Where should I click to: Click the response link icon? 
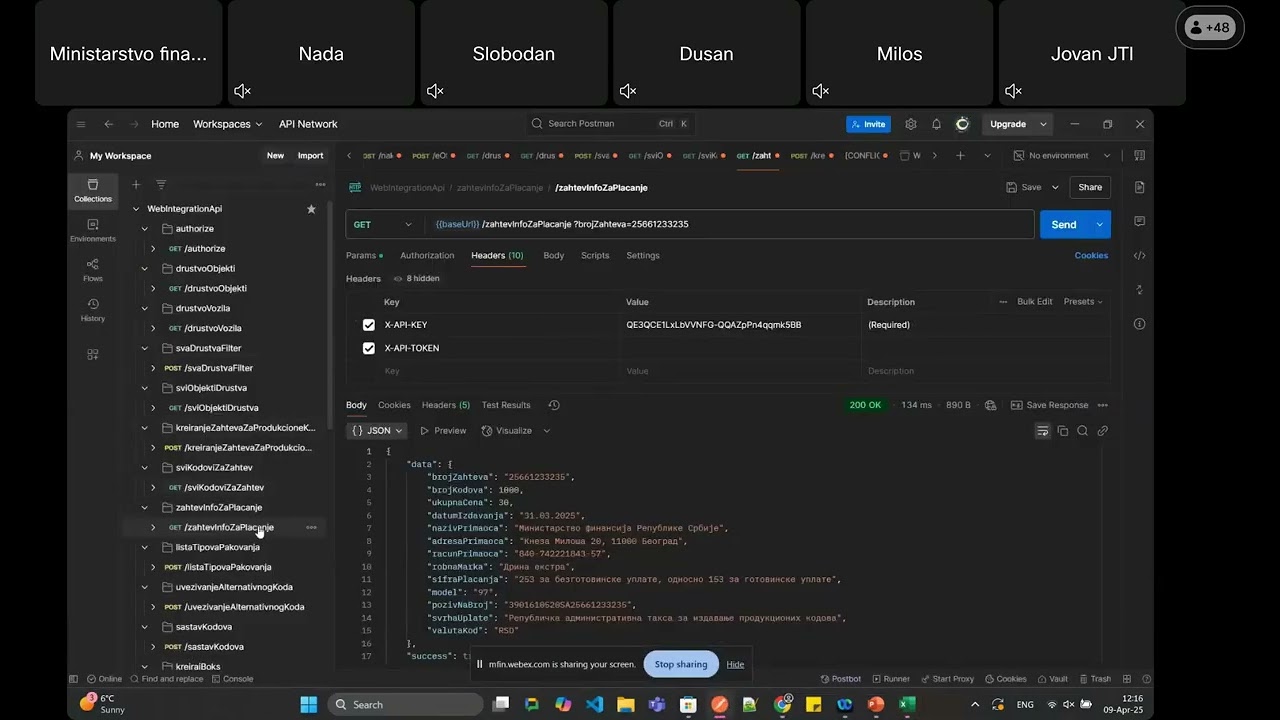click(x=1103, y=431)
